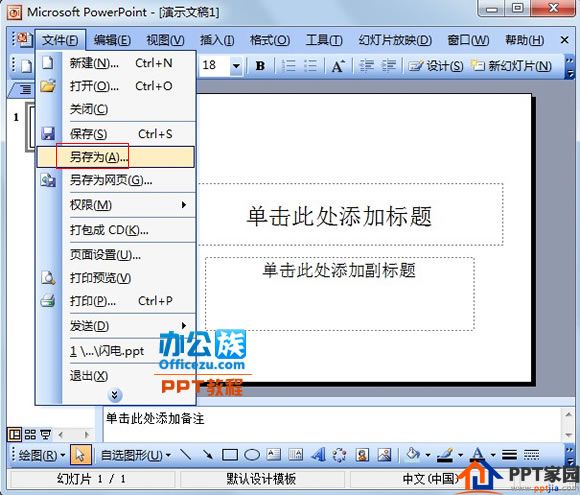
Task: Open the Slide Show (幻灯片放映) menu
Action: tap(395, 40)
